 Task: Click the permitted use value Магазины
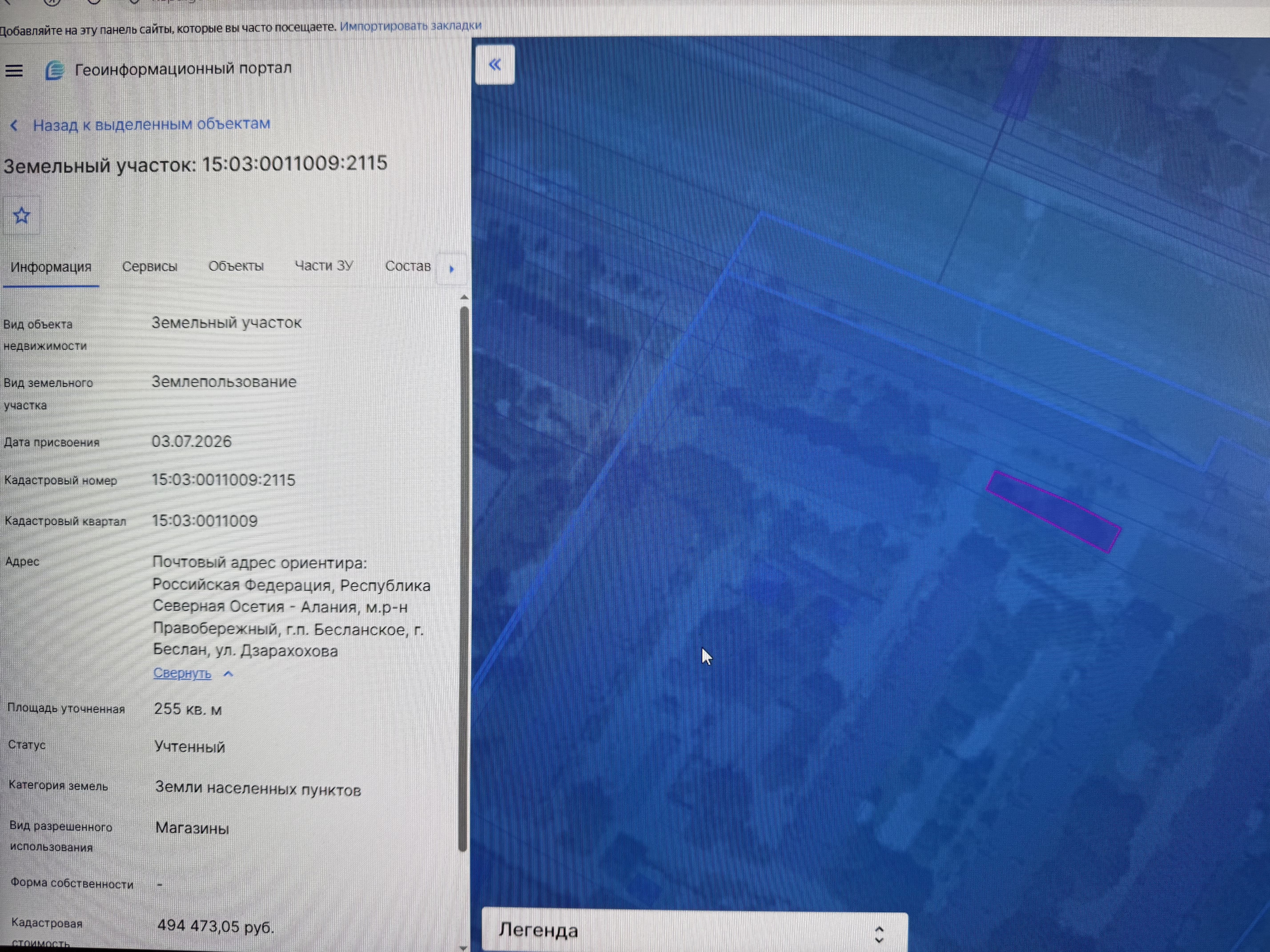point(192,828)
